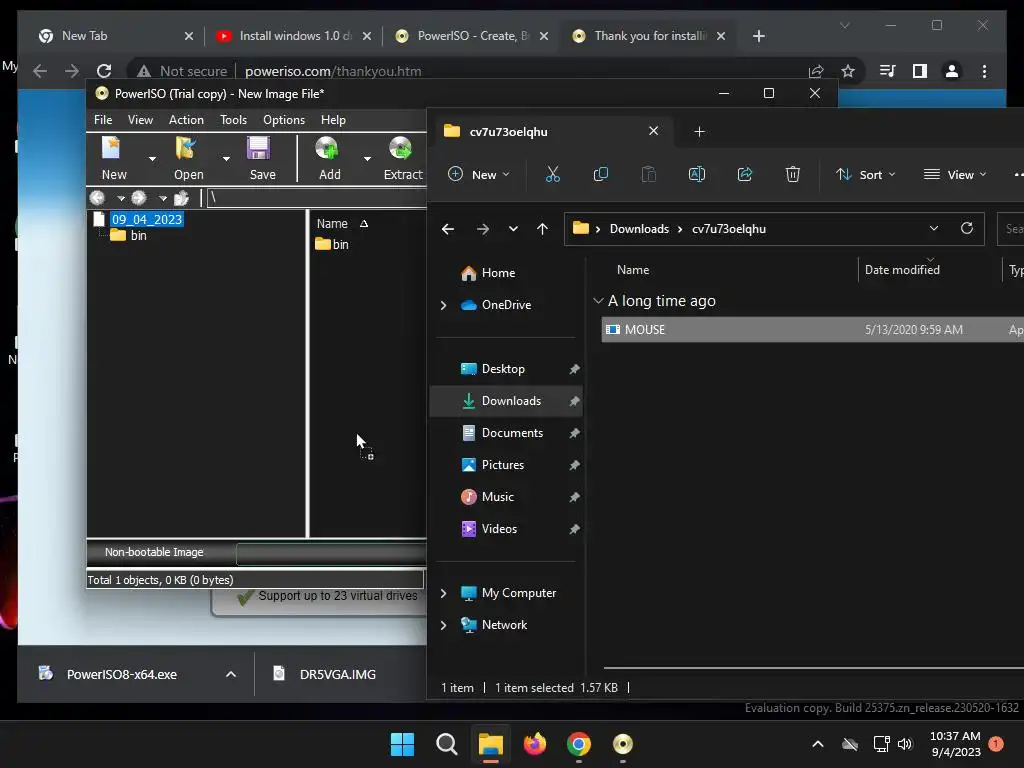This screenshot has width=1024, height=768.
Task: Bookmark this page with Chrome star icon
Action: [x=848, y=71]
